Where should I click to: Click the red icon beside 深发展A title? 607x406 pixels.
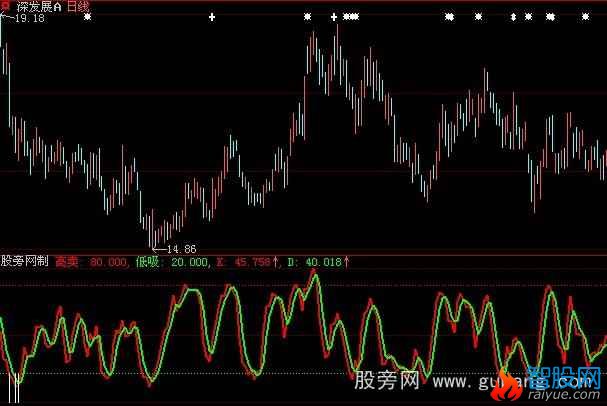[5, 6]
